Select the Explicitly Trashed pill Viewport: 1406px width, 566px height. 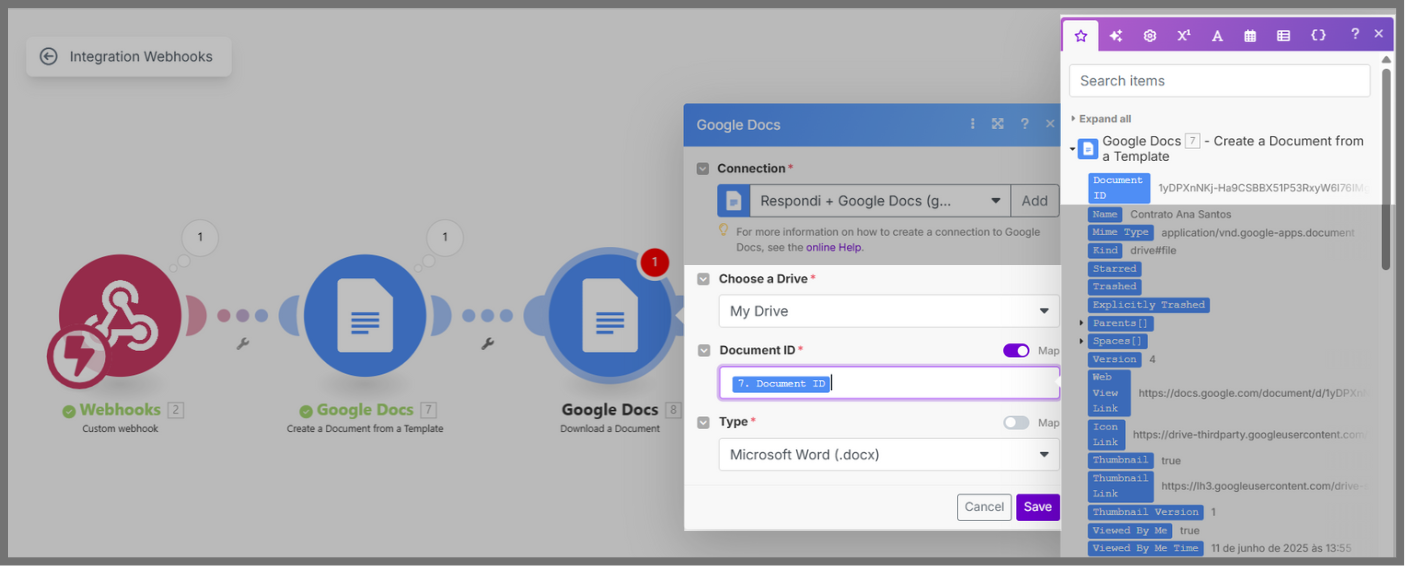pos(1149,304)
